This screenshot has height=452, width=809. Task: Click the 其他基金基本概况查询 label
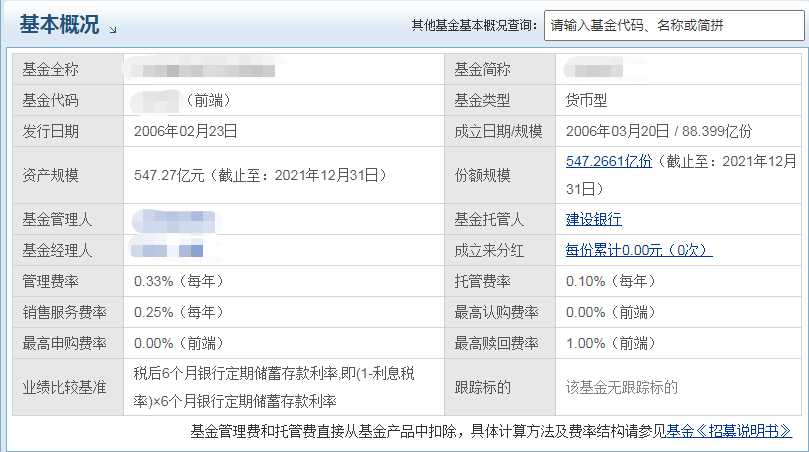475,26
